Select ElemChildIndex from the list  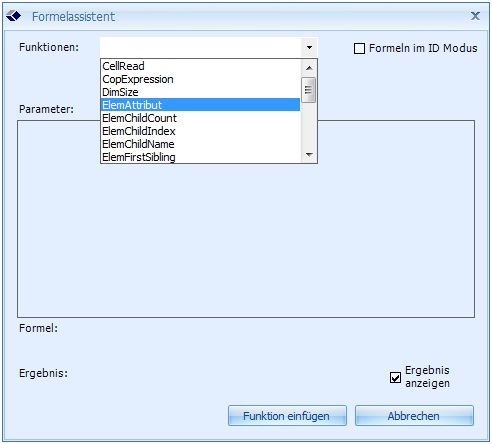[x=200, y=131]
